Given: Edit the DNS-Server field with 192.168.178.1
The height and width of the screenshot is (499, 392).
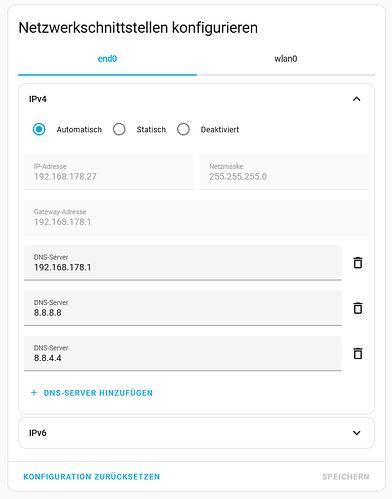Looking at the screenshot, I should [183, 263].
